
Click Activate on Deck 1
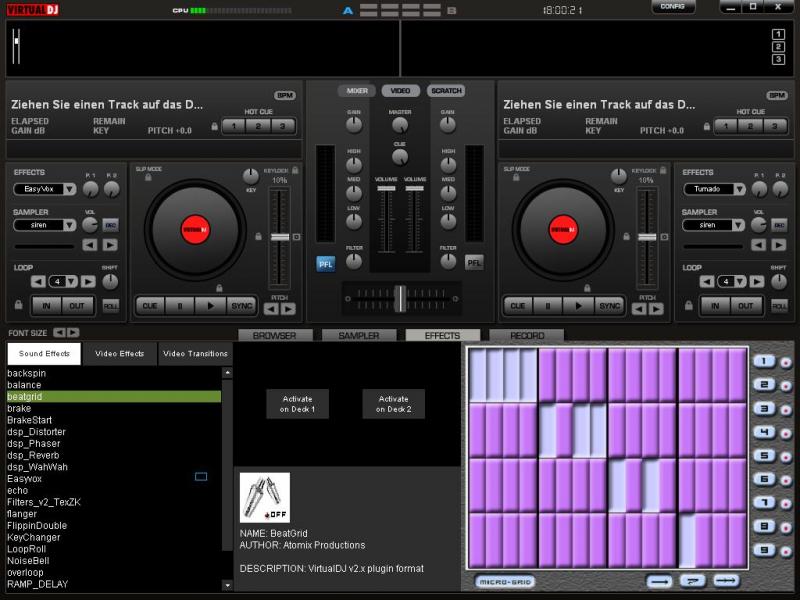point(297,404)
